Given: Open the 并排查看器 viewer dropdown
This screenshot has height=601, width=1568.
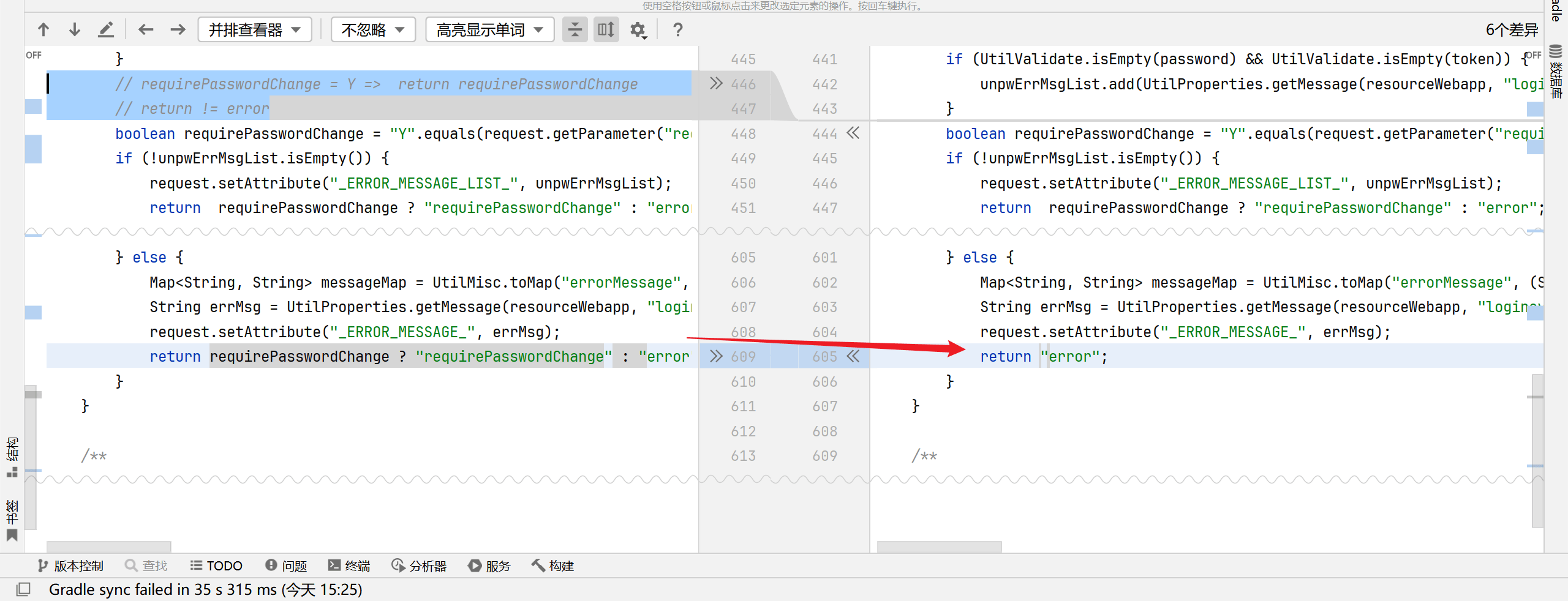Looking at the screenshot, I should (255, 29).
